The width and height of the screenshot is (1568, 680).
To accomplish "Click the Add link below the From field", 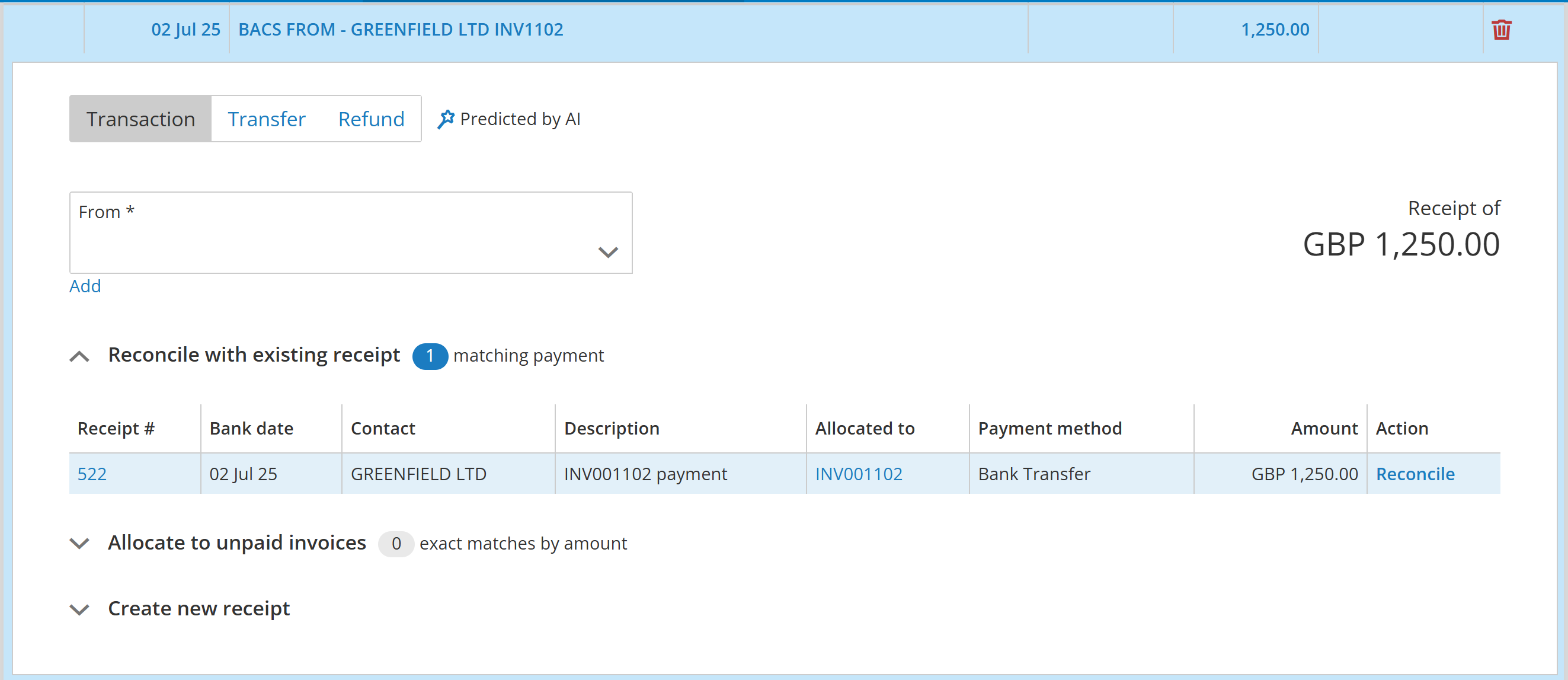I will [85, 286].
